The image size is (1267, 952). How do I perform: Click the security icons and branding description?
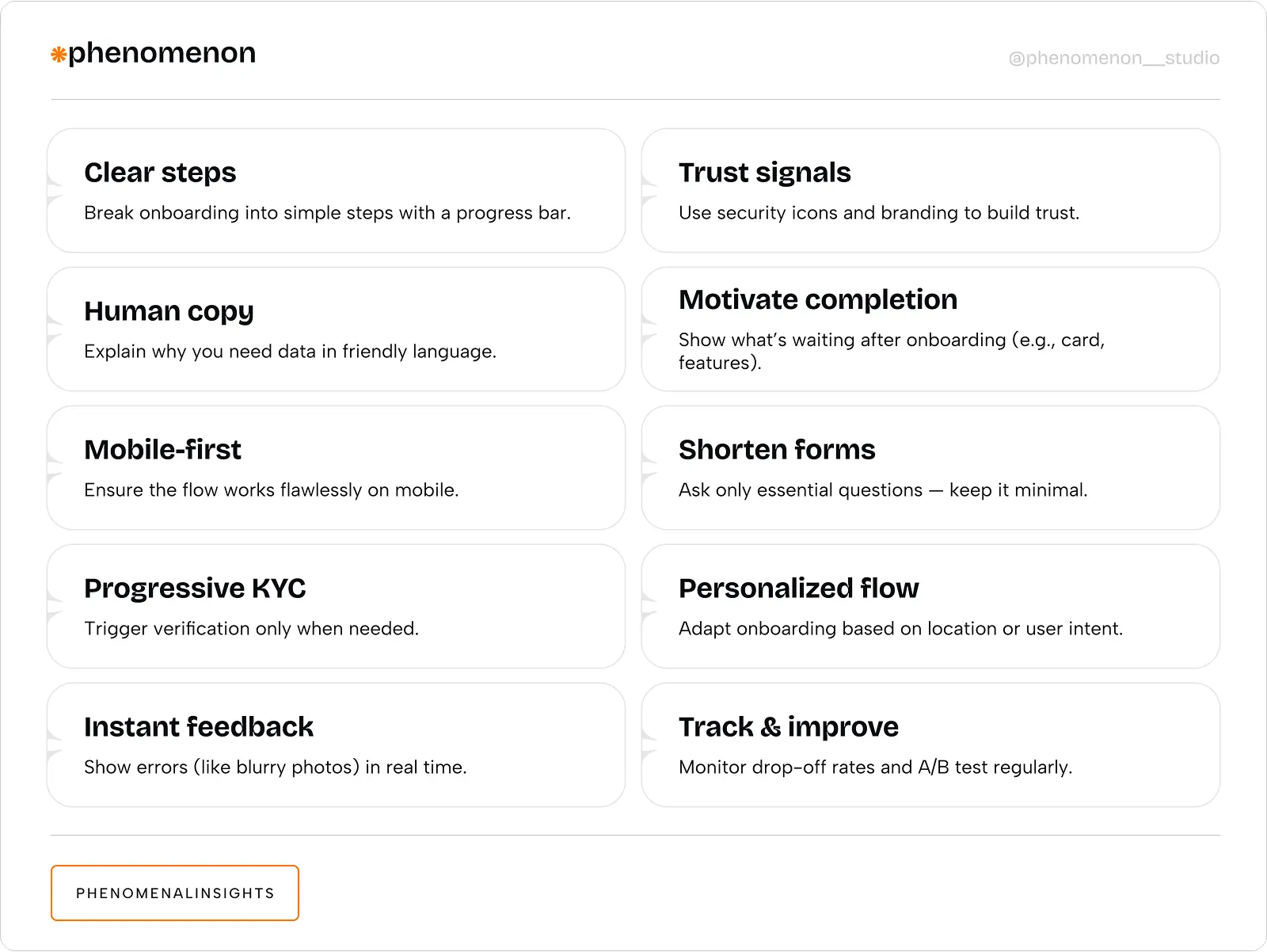pos(878,213)
